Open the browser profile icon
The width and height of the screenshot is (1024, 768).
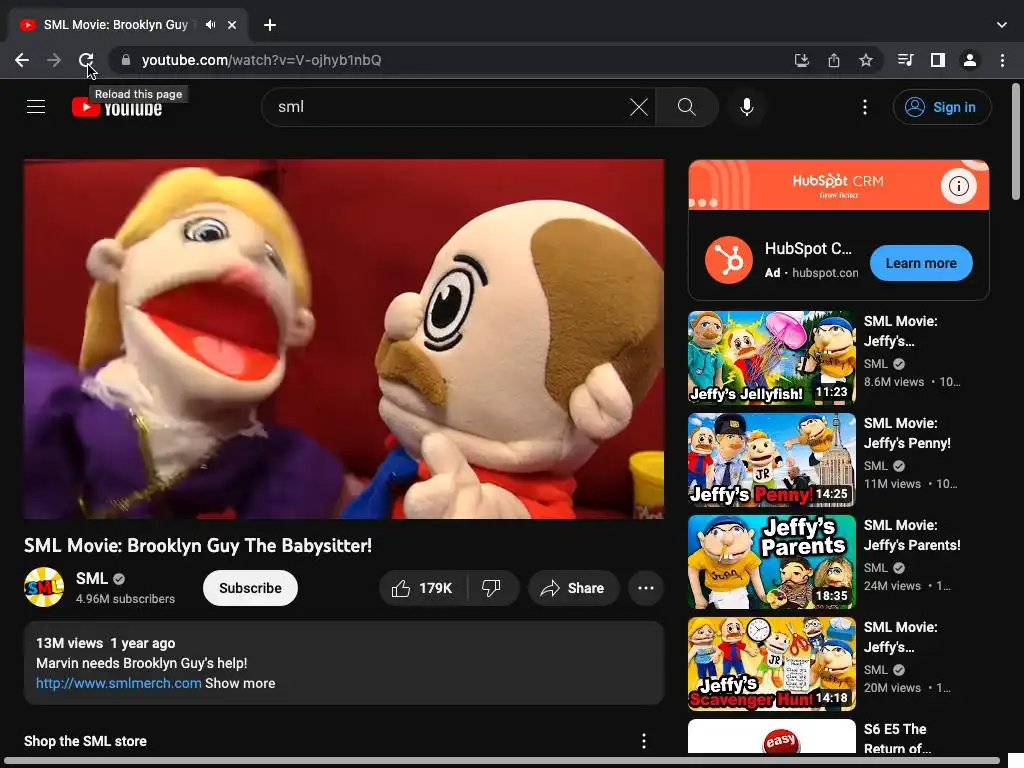tap(970, 60)
